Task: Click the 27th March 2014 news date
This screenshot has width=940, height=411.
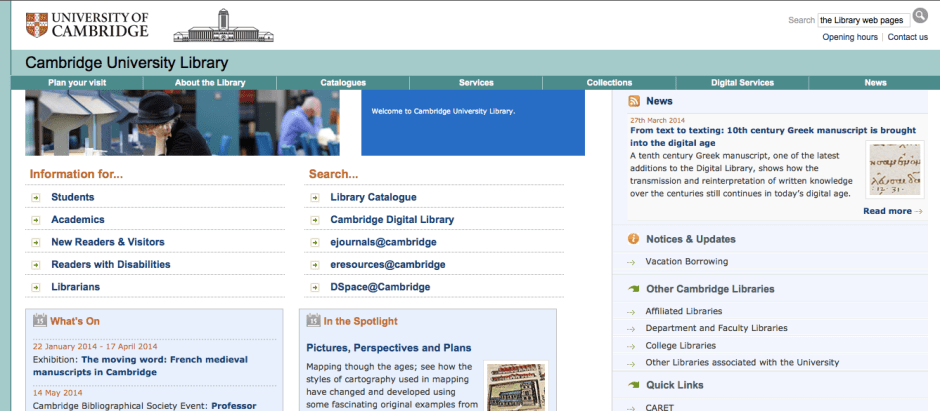Action: 657,120
